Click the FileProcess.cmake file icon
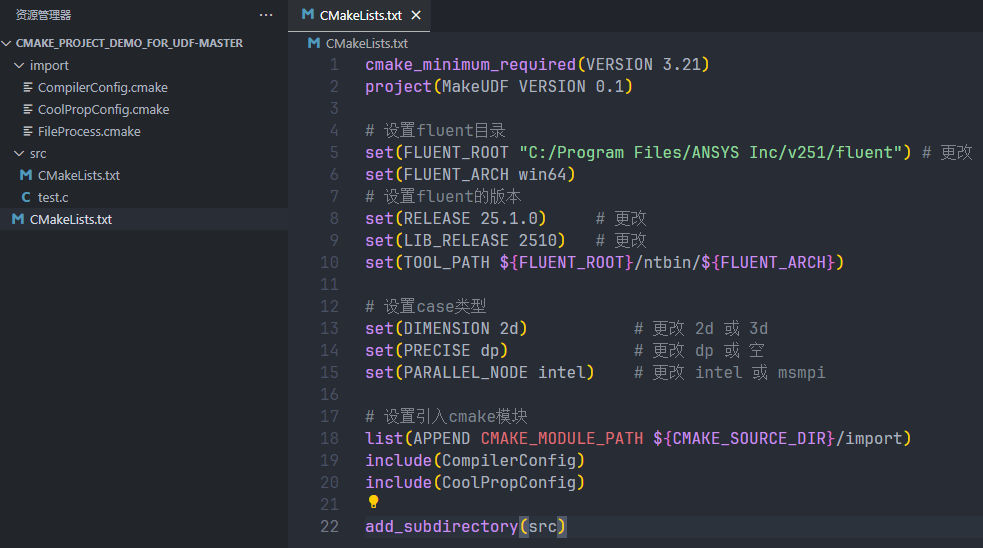The height and width of the screenshot is (548, 983). (x=28, y=131)
